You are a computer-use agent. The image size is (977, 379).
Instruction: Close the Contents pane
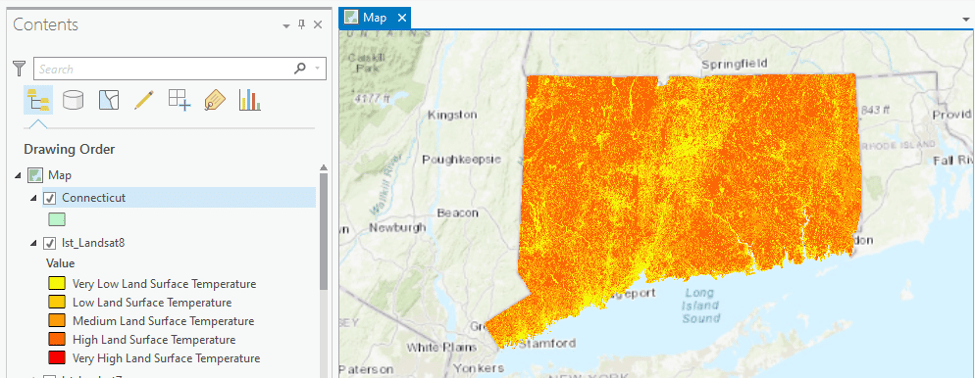pyautogui.click(x=317, y=25)
